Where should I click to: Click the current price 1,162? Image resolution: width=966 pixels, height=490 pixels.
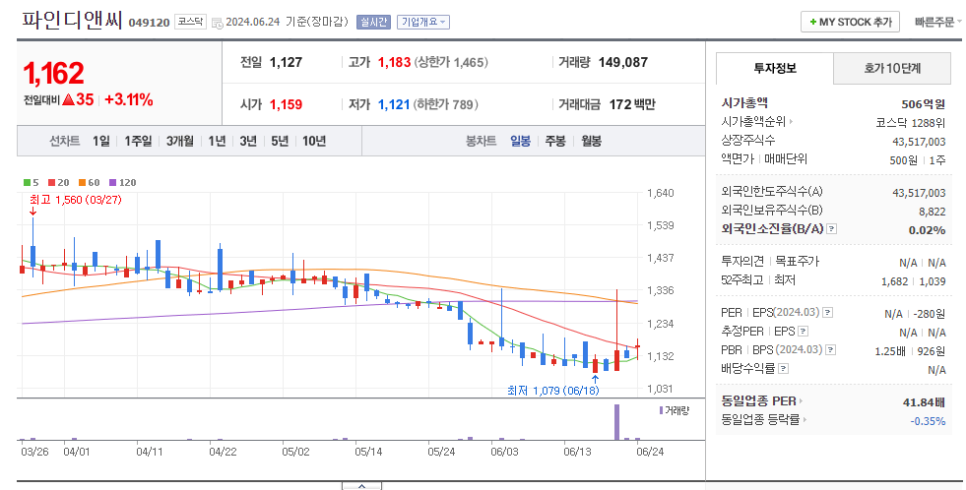[54, 73]
